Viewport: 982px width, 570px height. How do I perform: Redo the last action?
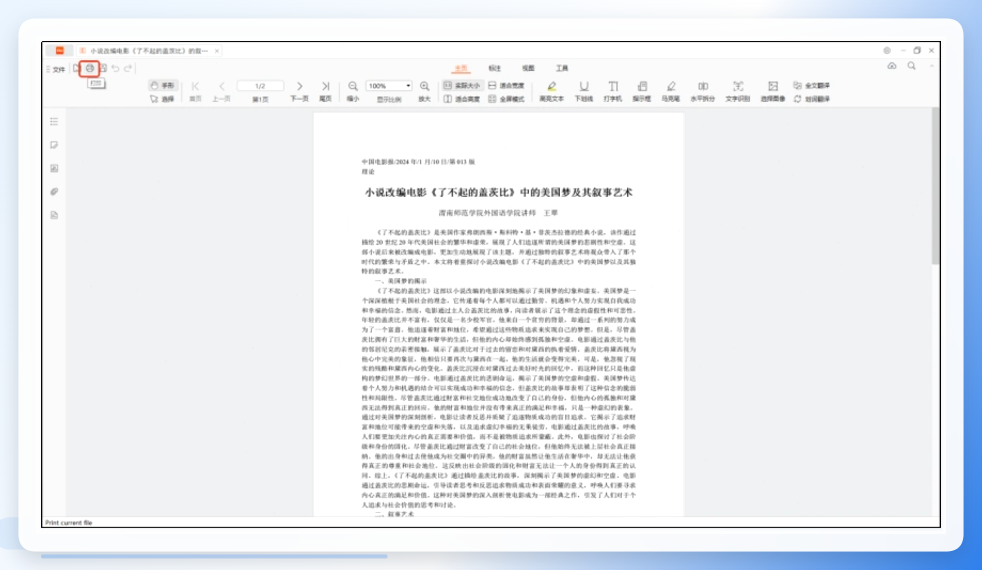point(128,68)
